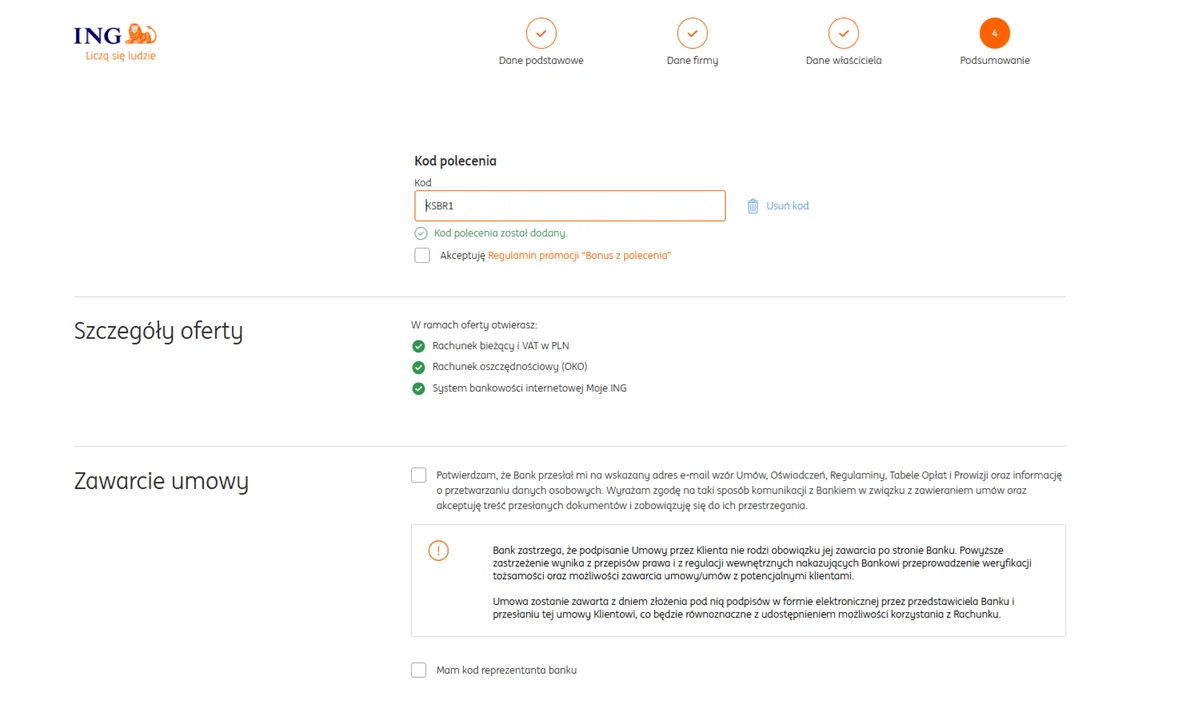
Task: Click the orange step 4 circle
Action: (x=995, y=34)
